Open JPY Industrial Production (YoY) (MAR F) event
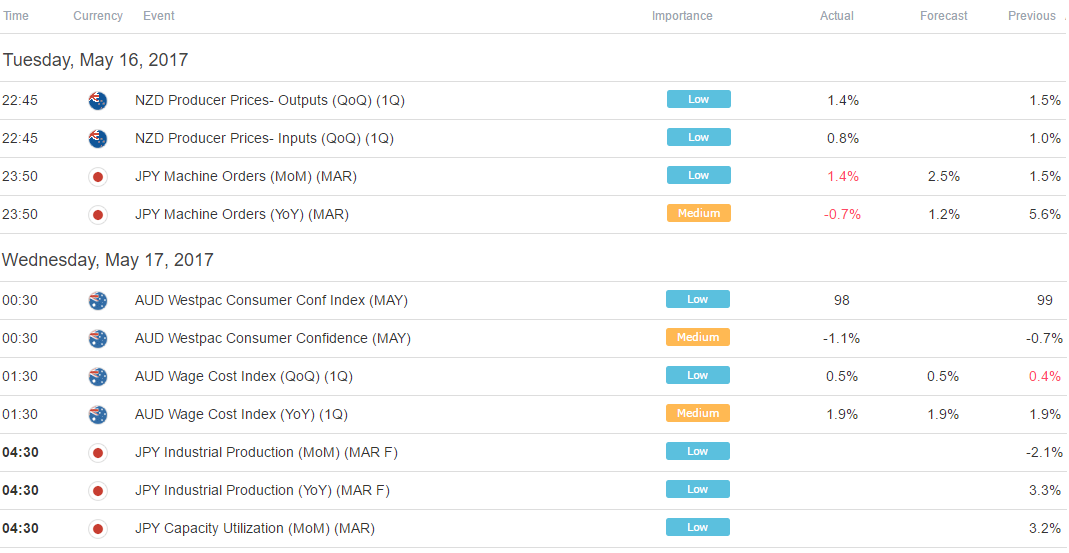This screenshot has width=1069, height=553. [262, 490]
